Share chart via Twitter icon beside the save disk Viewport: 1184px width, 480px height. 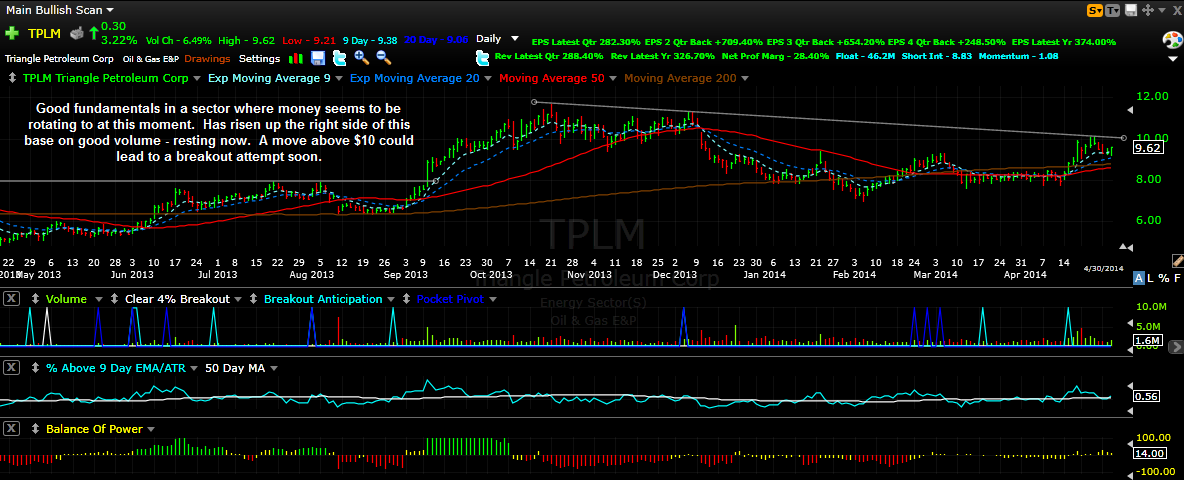340,58
